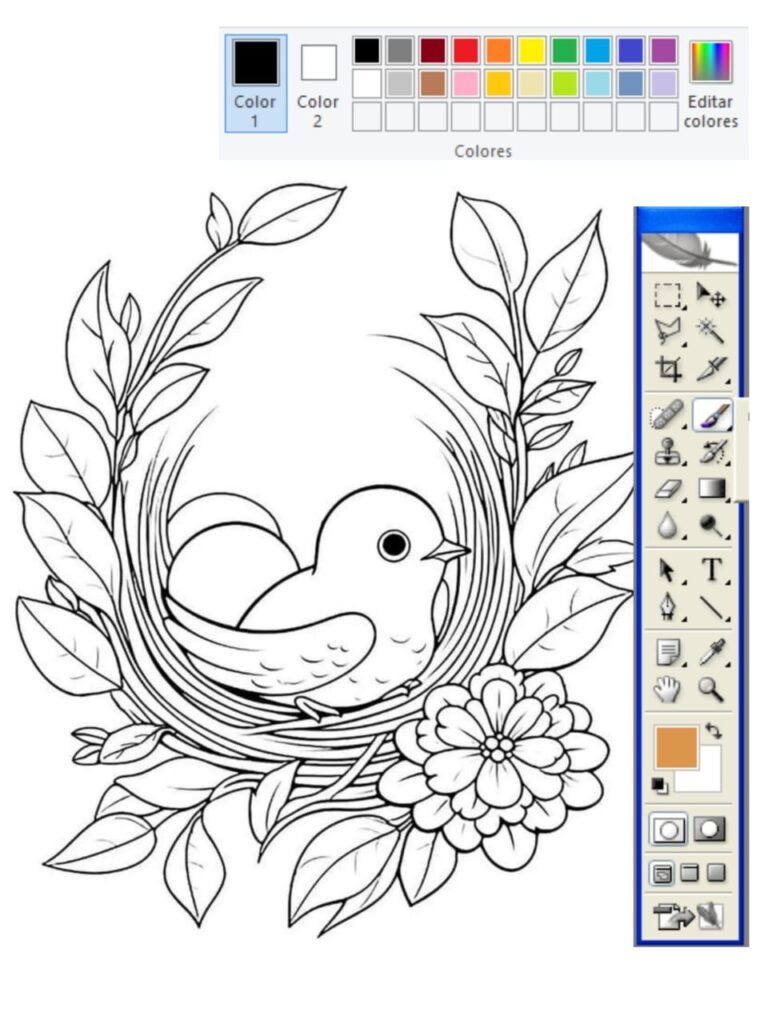
Task: Select the Polygonal Lasso tool
Action: pyautogui.click(x=668, y=331)
